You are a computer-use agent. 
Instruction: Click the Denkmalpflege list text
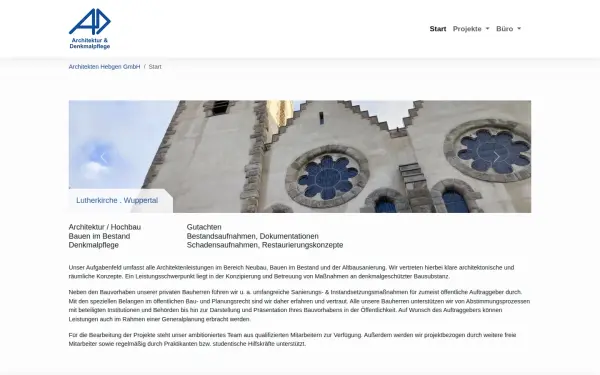point(94,245)
